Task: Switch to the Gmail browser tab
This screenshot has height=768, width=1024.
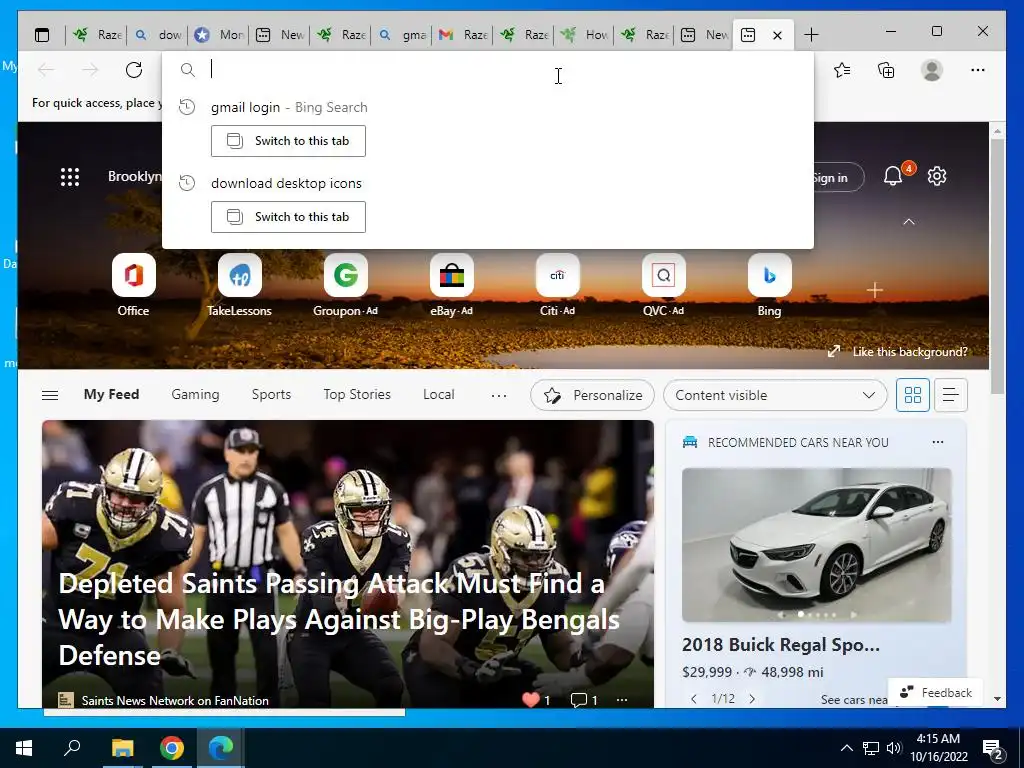Action: click(462, 35)
